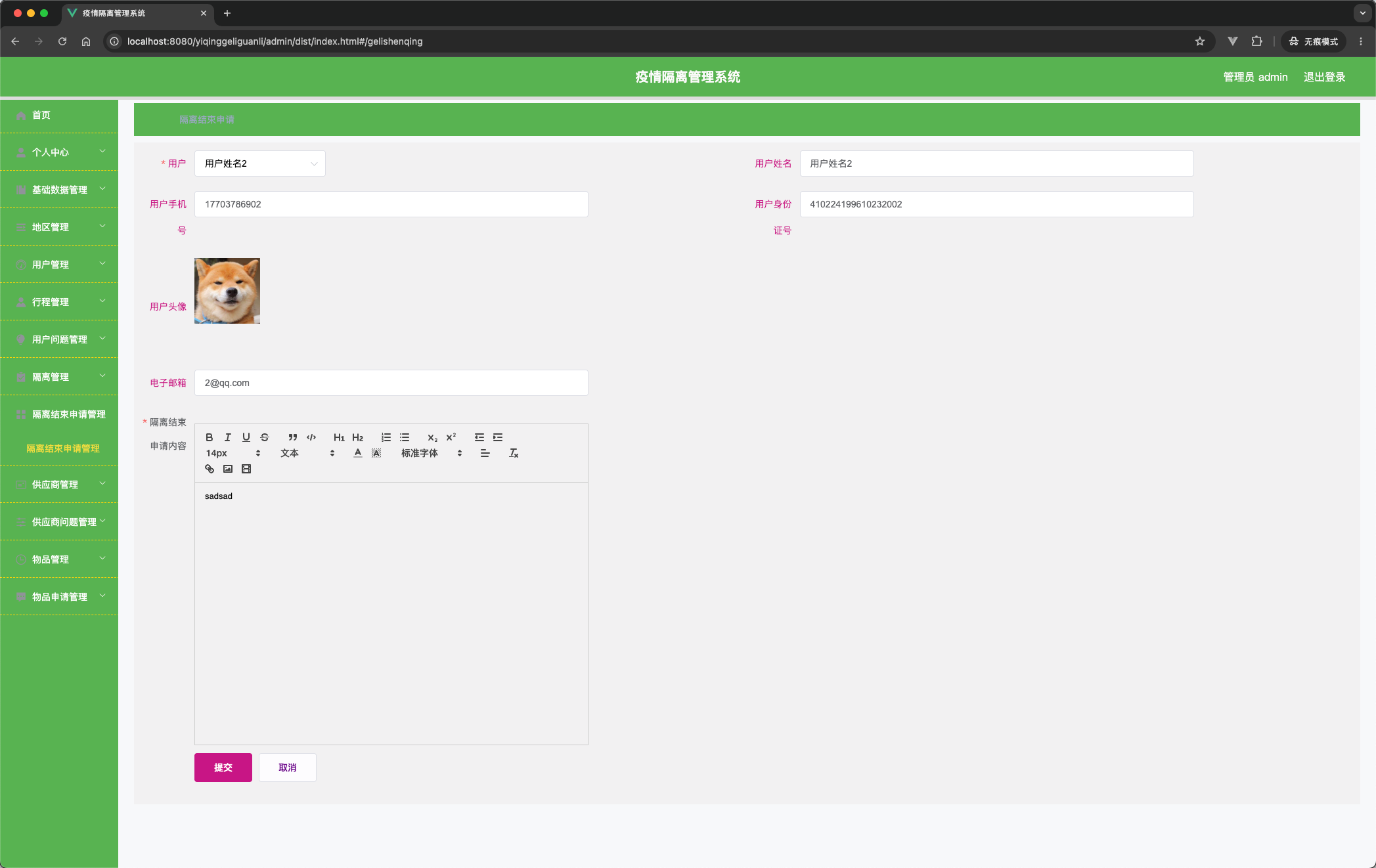
Task: Go back in browser history
Action: [x=15, y=41]
